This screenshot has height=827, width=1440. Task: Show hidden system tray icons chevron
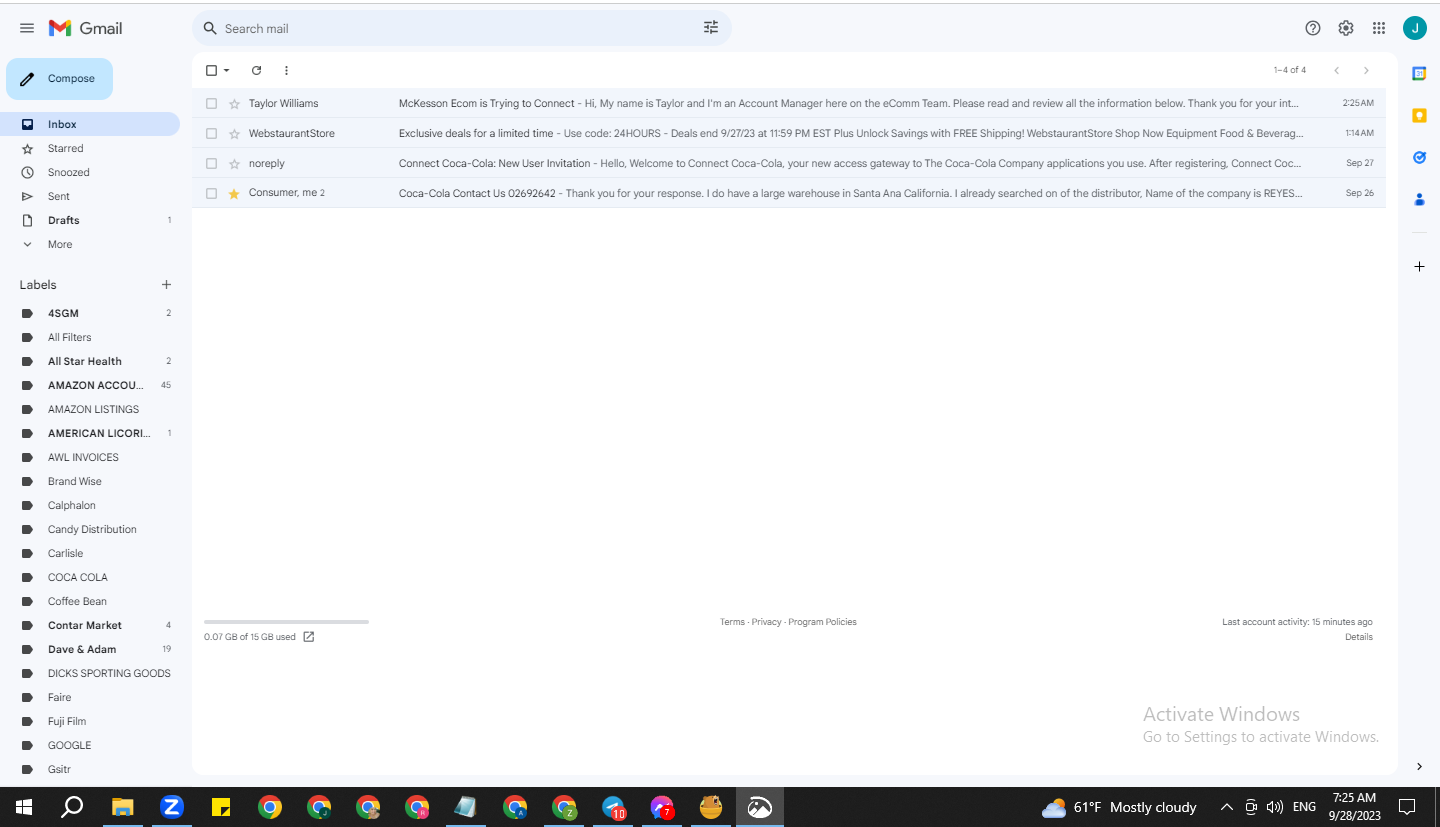1226,807
